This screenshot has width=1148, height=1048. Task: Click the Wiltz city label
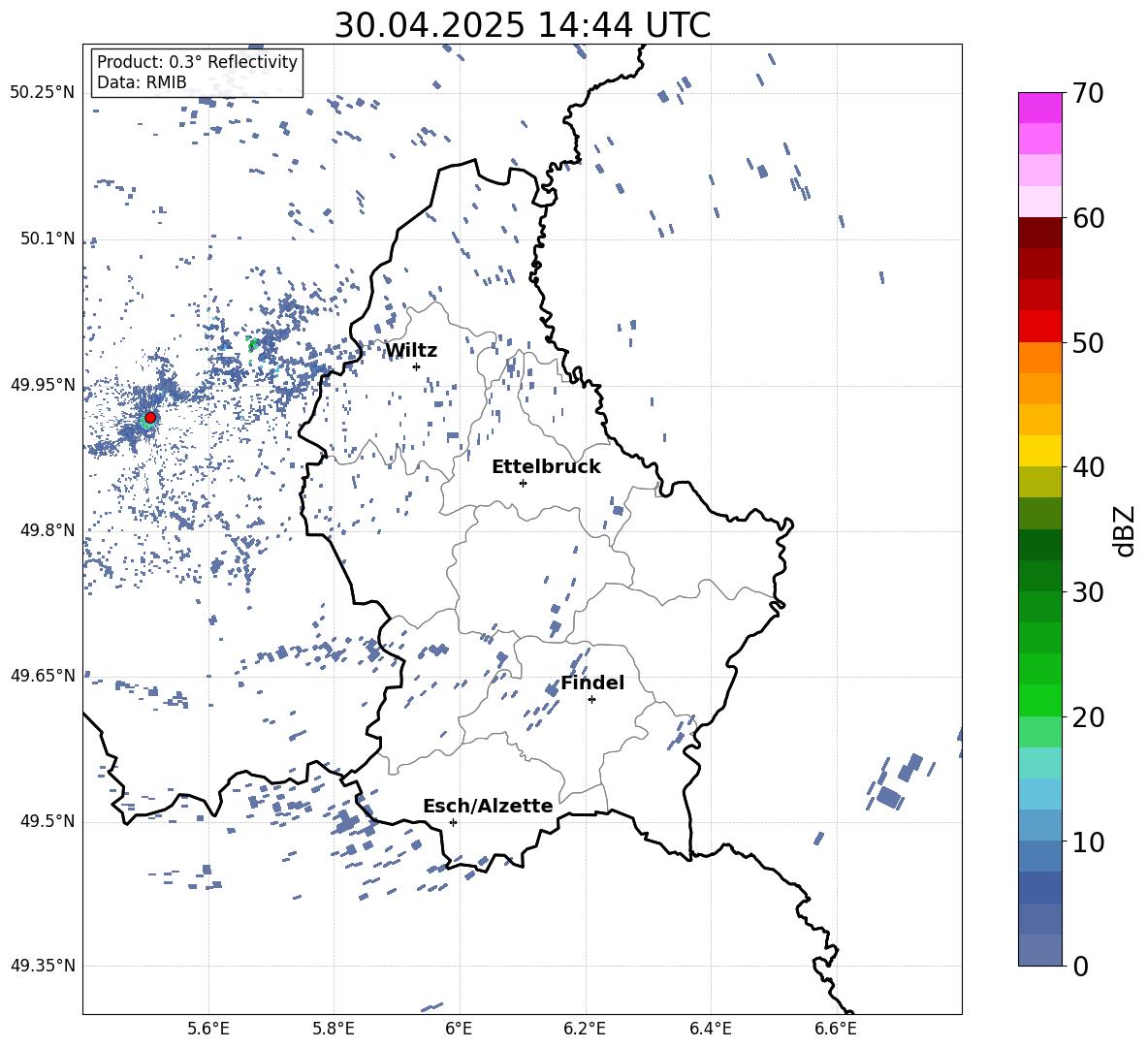[411, 351]
